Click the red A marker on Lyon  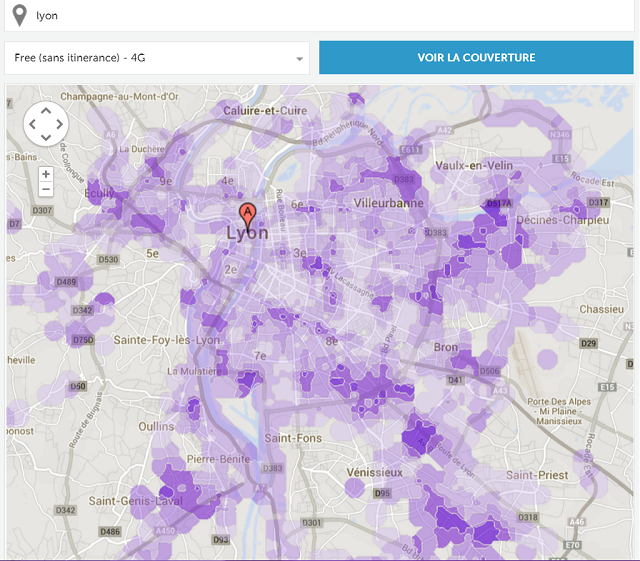tap(247, 214)
